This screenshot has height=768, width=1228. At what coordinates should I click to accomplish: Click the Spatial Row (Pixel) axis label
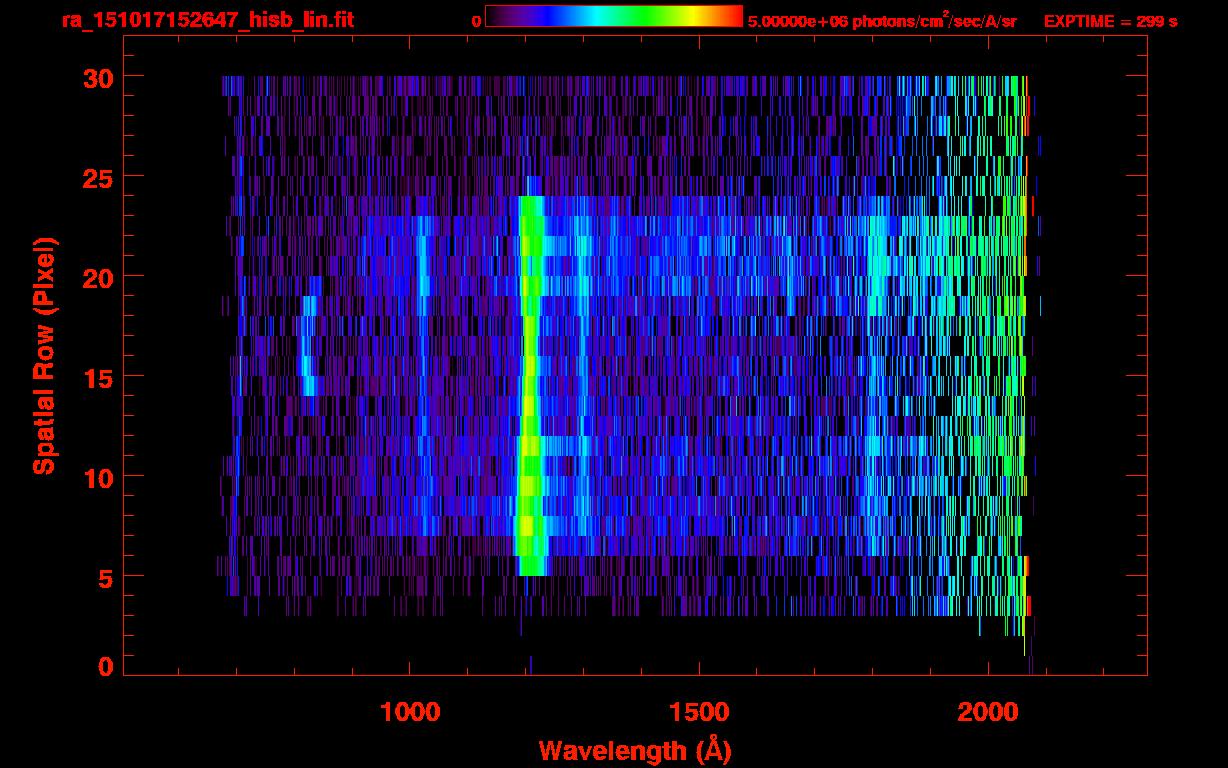click(44, 355)
